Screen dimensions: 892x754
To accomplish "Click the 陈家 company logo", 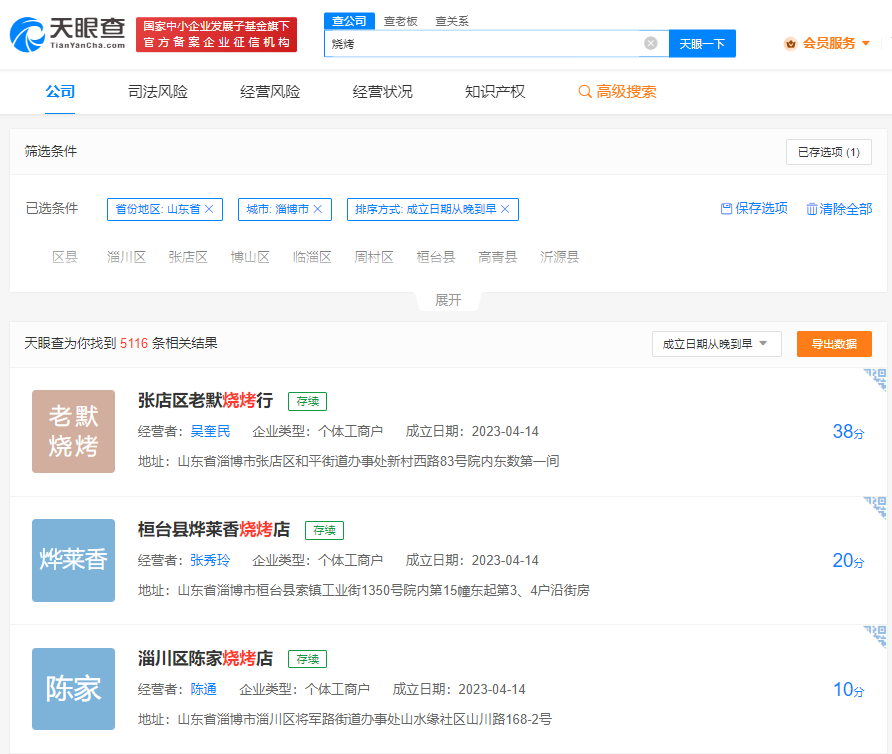I will click(x=73, y=689).
